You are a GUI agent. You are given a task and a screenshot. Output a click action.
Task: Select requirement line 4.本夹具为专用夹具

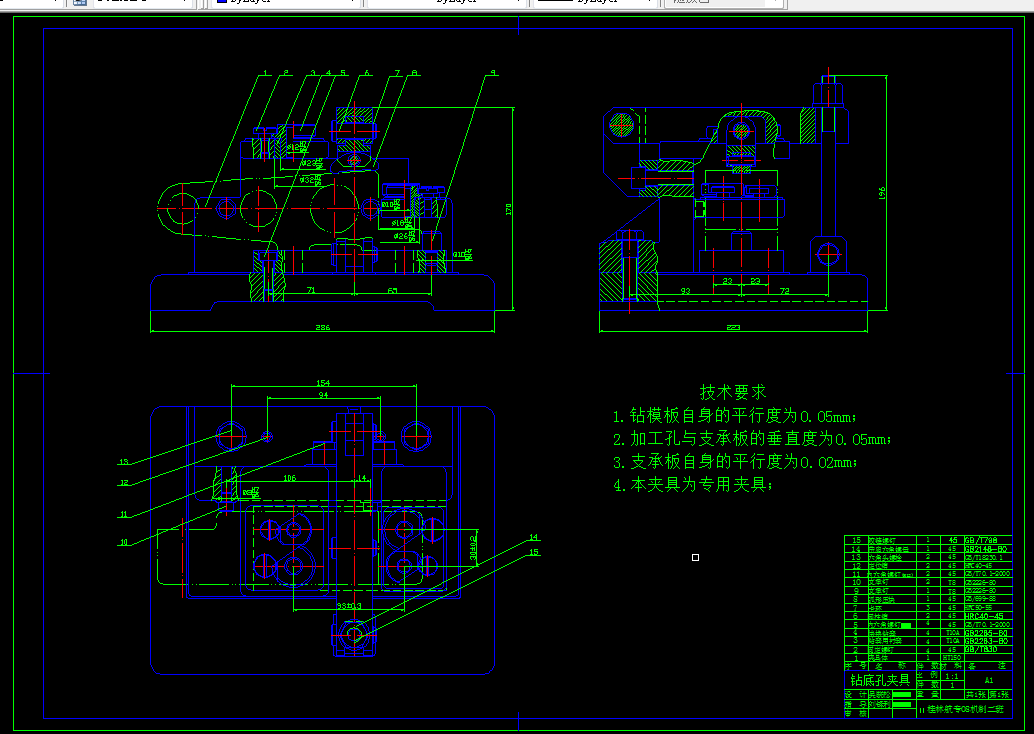coord(692,485)
